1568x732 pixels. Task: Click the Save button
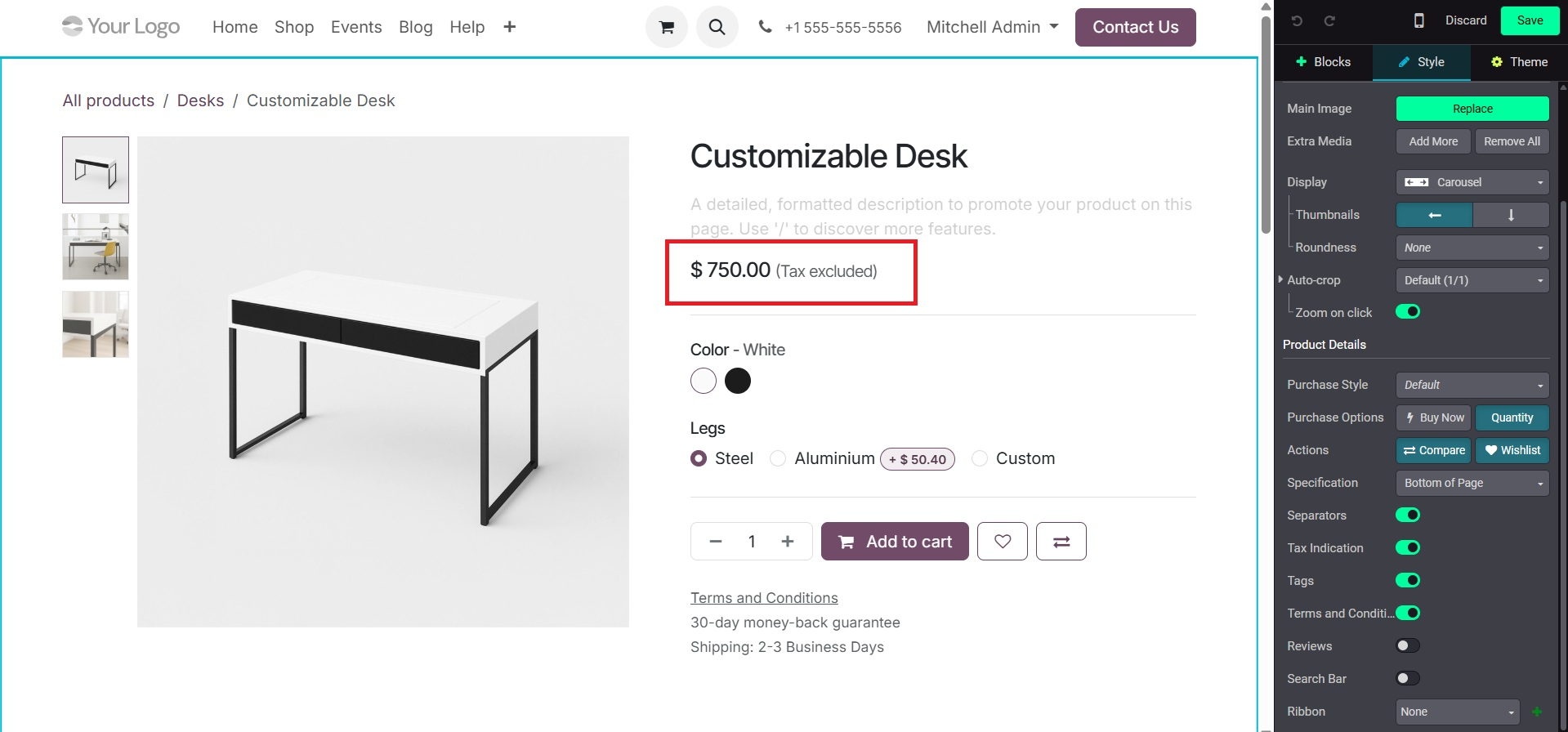(x=1530, y=20)
